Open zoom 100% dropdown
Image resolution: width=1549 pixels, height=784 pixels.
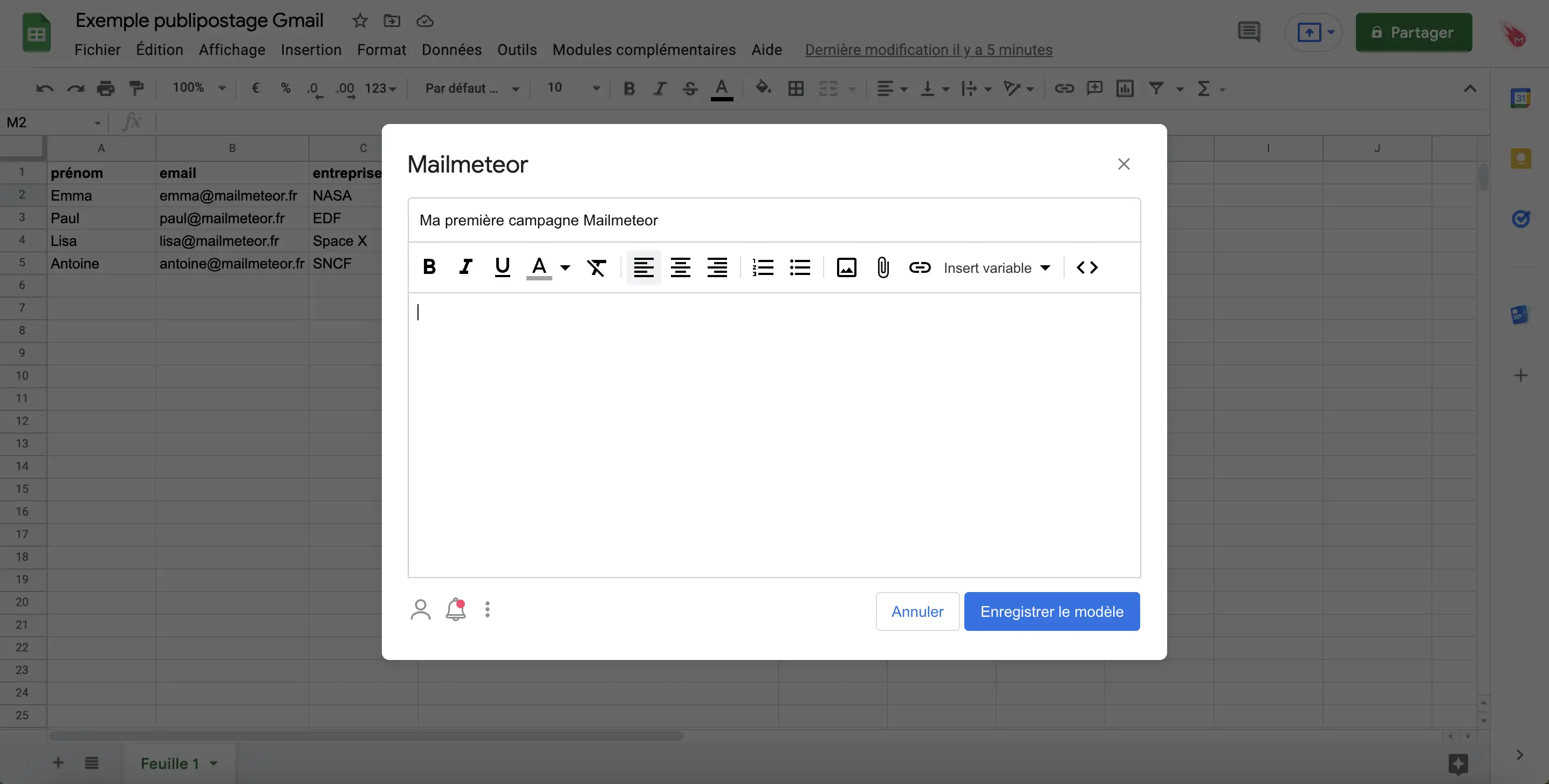click(x=199, y=88)
